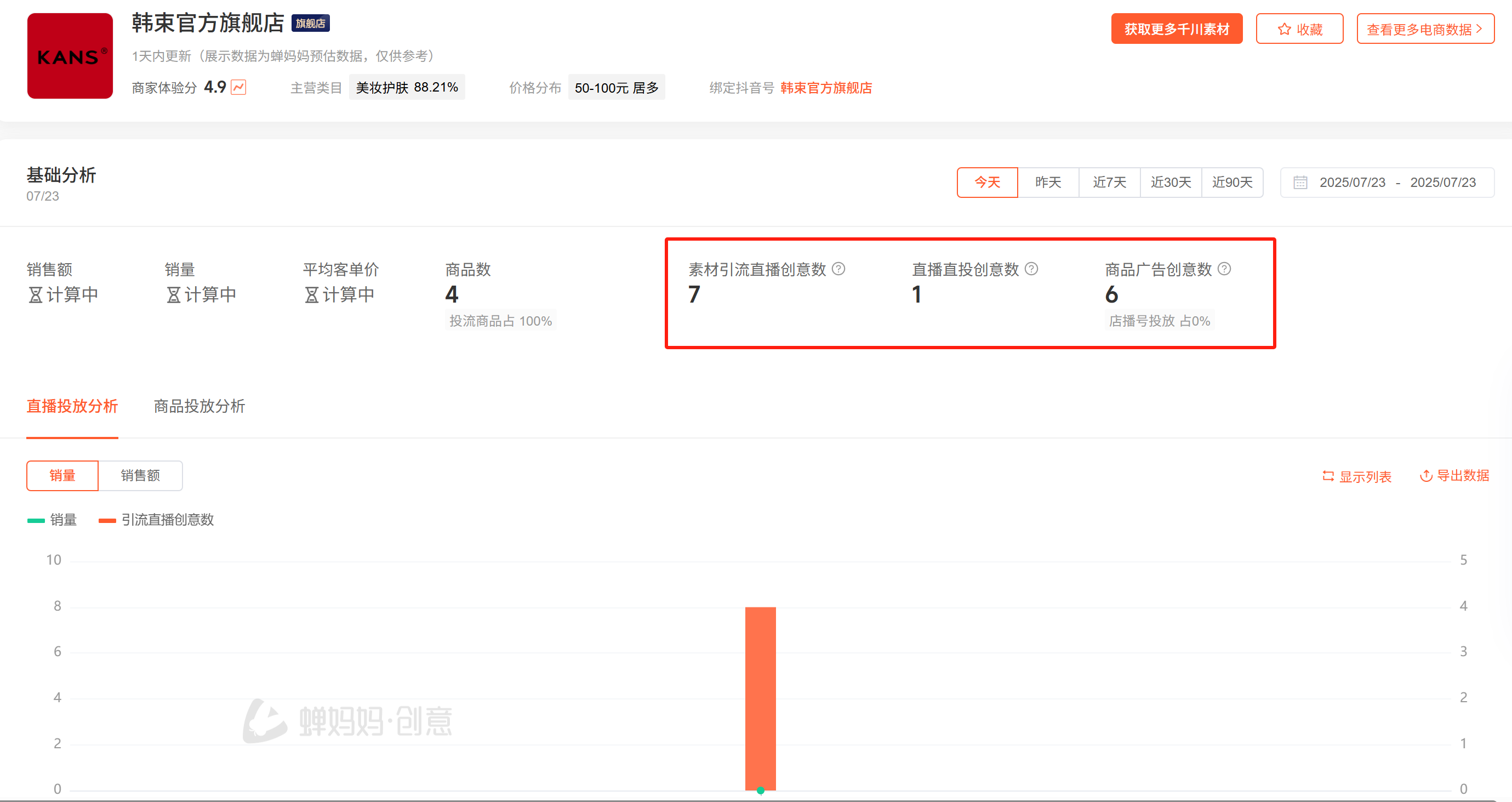Viewport: 1512px width, 802px height.
Task: Click the KANS store logo thumbnail
Action: (x=70, y=56)
